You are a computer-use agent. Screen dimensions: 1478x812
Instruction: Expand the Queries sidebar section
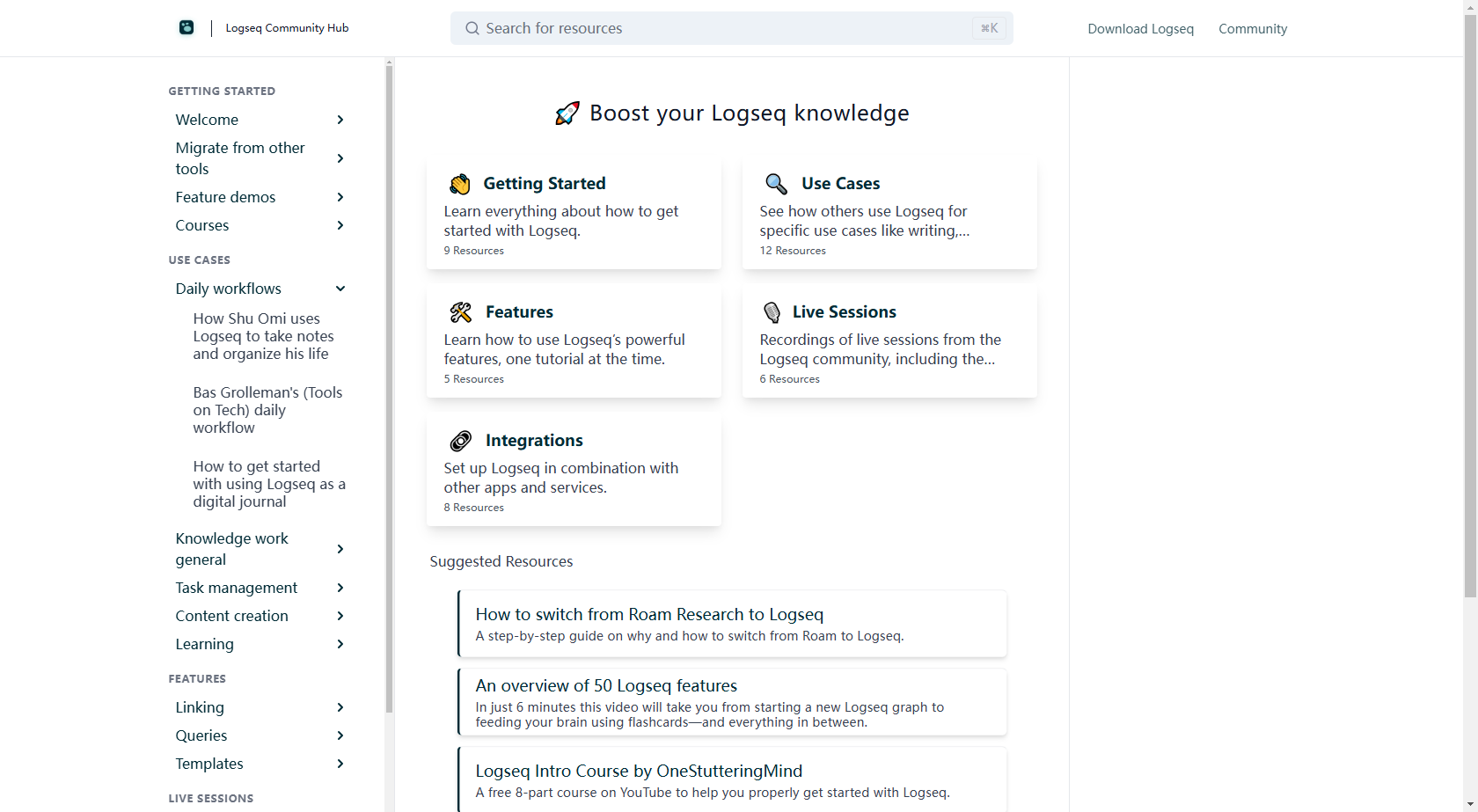coord(340,735)
